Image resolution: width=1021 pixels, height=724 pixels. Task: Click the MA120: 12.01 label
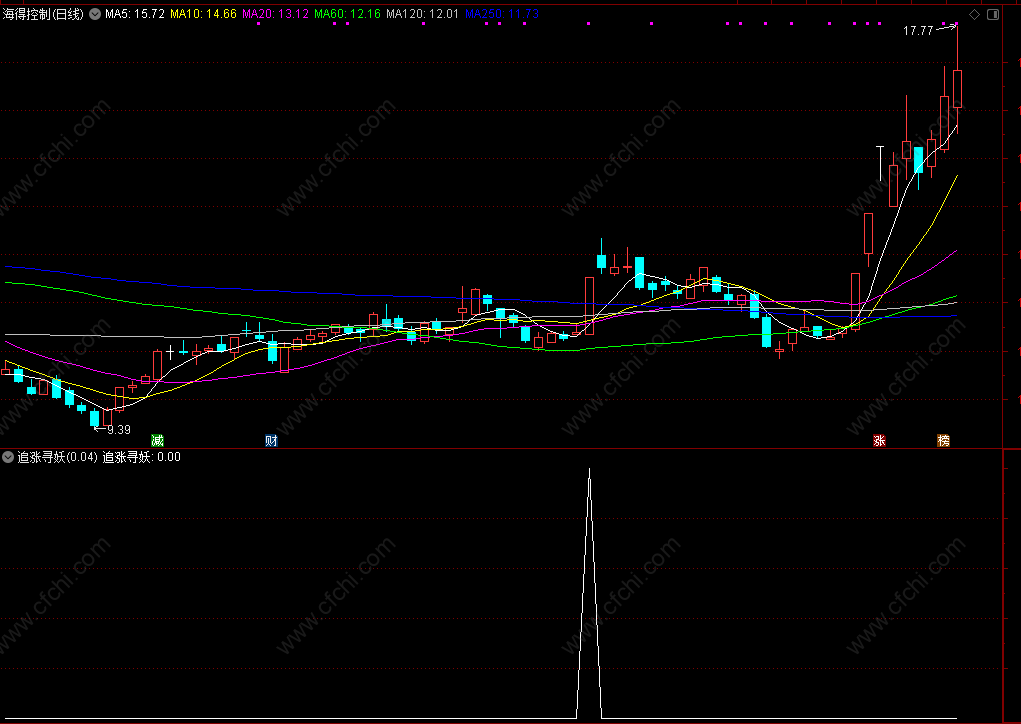423,14
